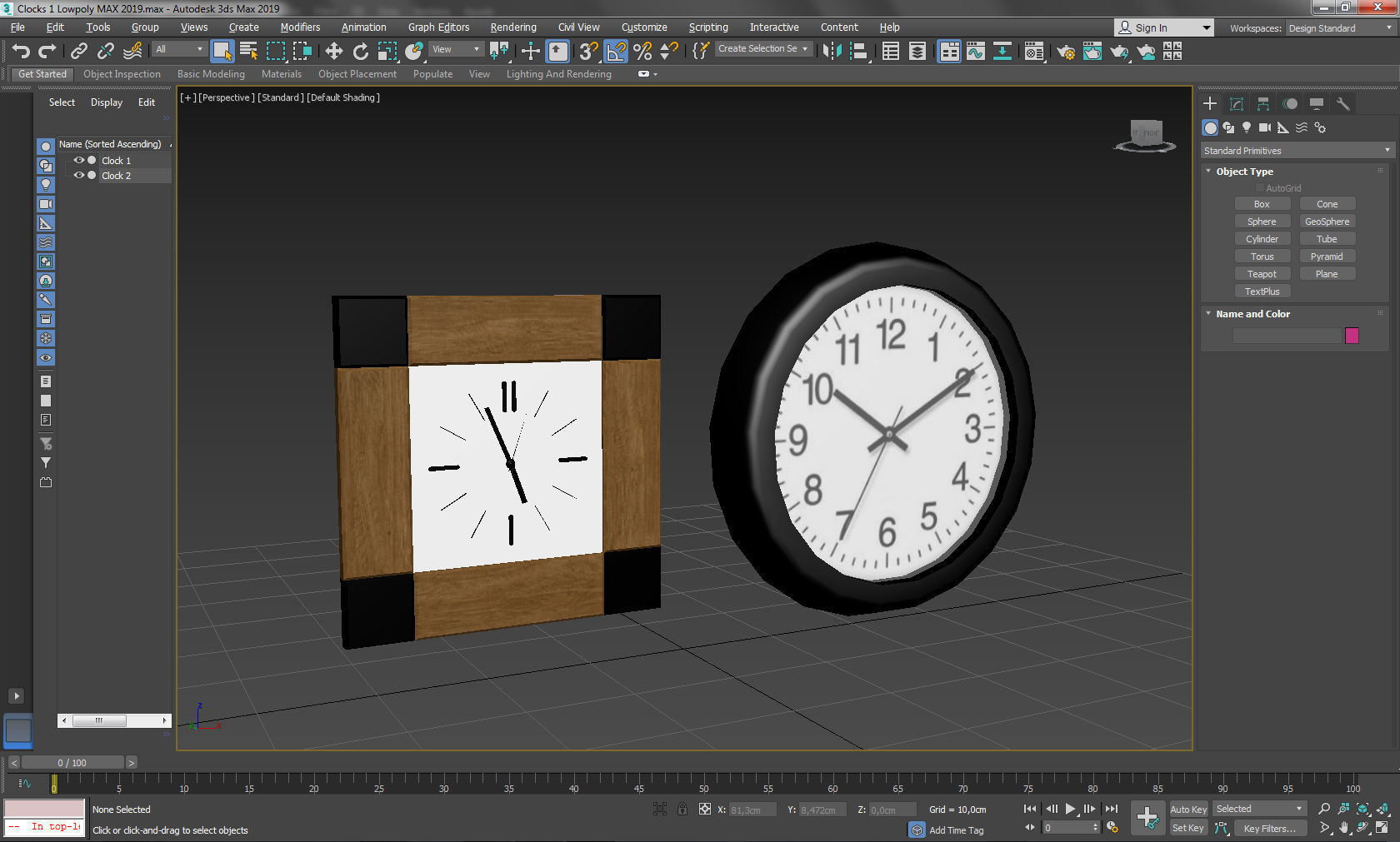Select the Select and Move tool
The image size is (1400, 842).
(333, 51)
